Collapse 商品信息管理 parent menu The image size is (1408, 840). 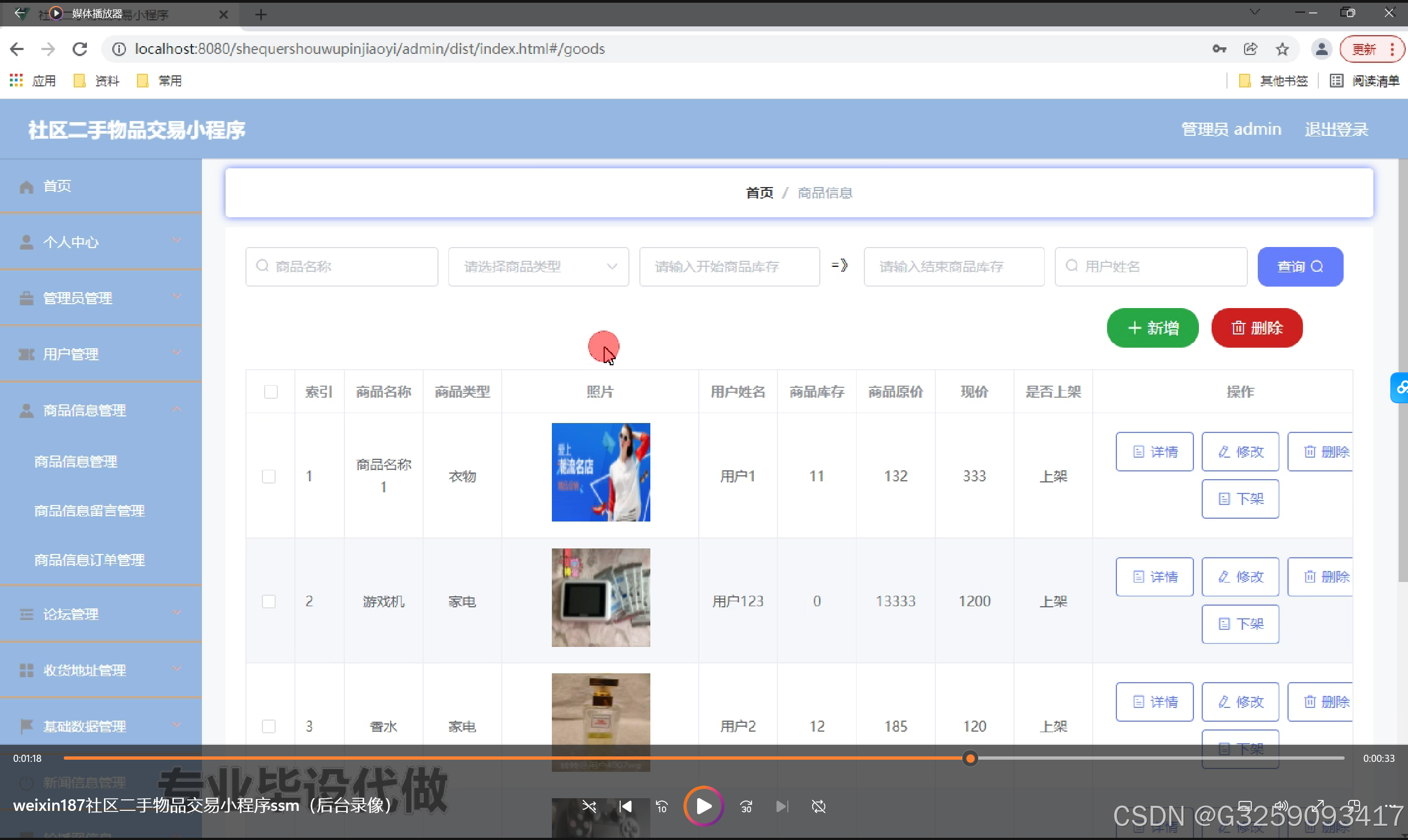(101, 410)
